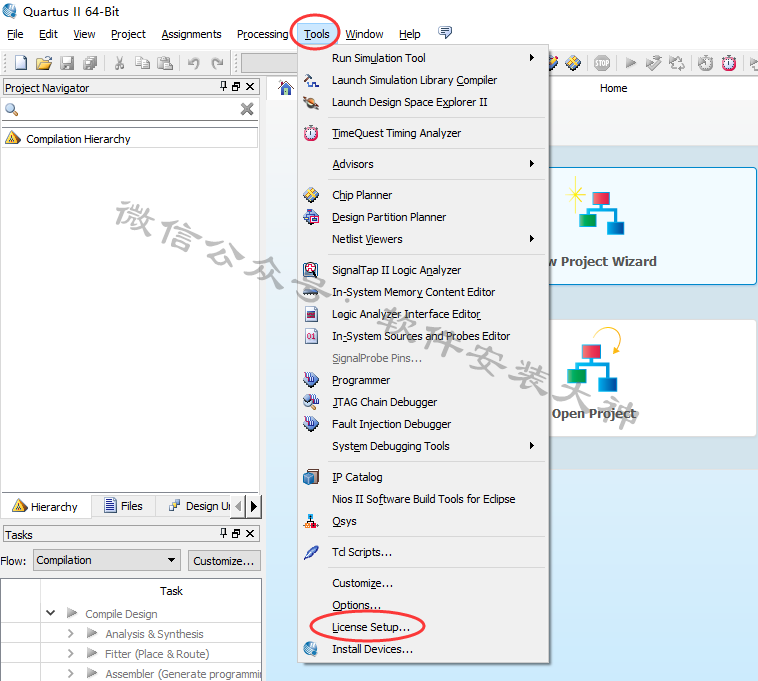
Task: Open TimeQuest Timing Analyzer menu entry
Action: coord(423,133)
